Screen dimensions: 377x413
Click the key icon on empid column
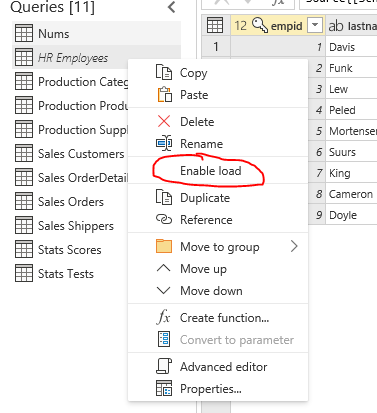click(260, 25)
